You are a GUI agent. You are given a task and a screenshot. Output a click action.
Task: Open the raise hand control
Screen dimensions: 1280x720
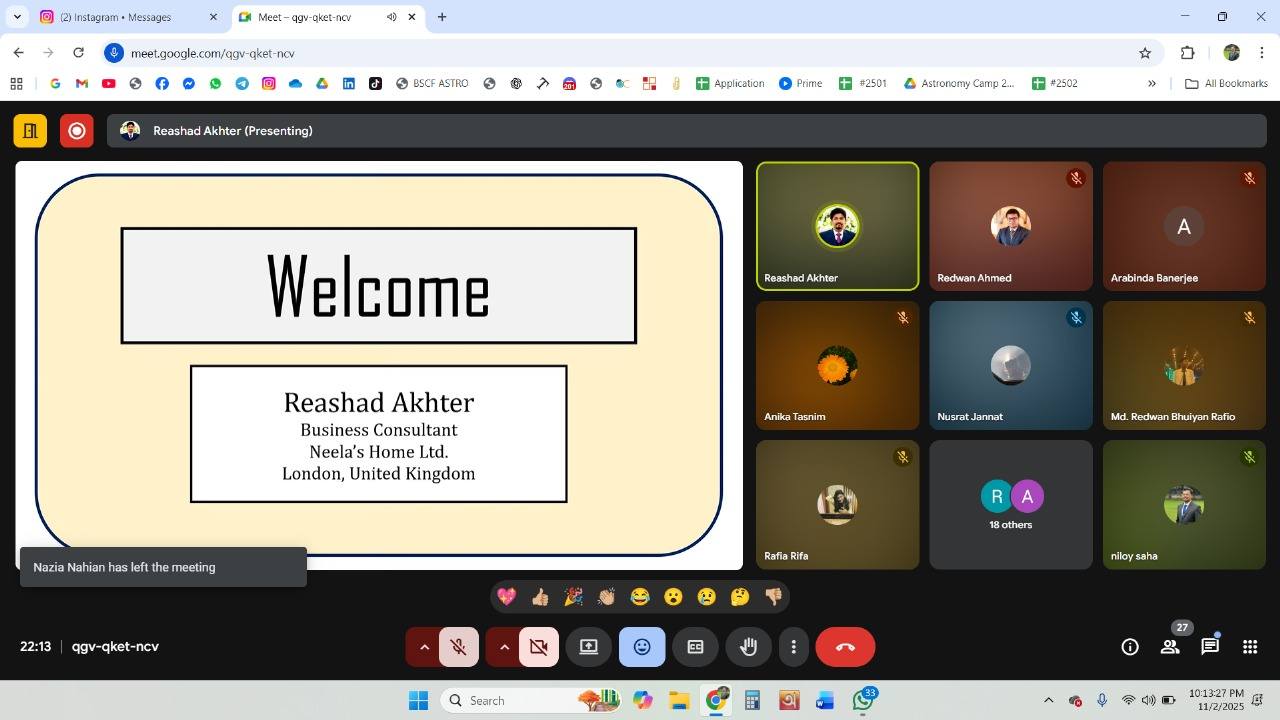[748, 647]
